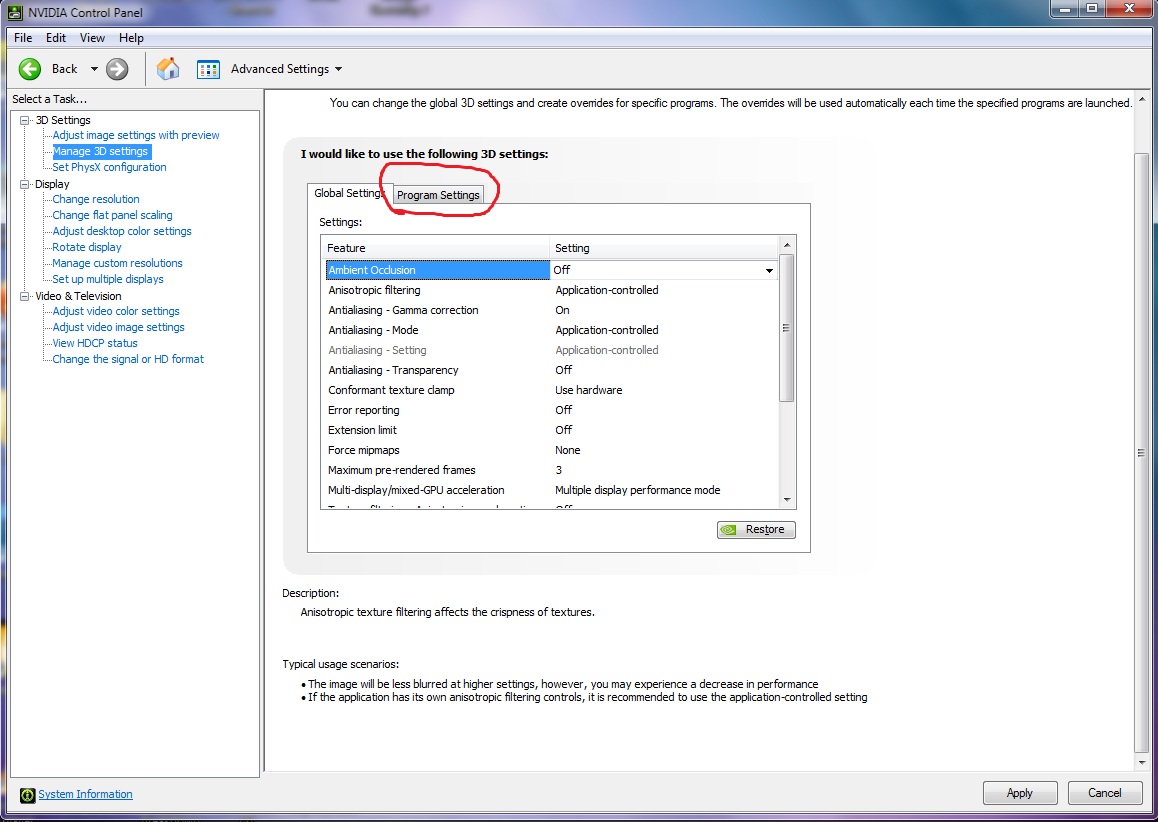Screen dimensions: 1158x822
Task: Click the Cancel button
Action: 1105,792
